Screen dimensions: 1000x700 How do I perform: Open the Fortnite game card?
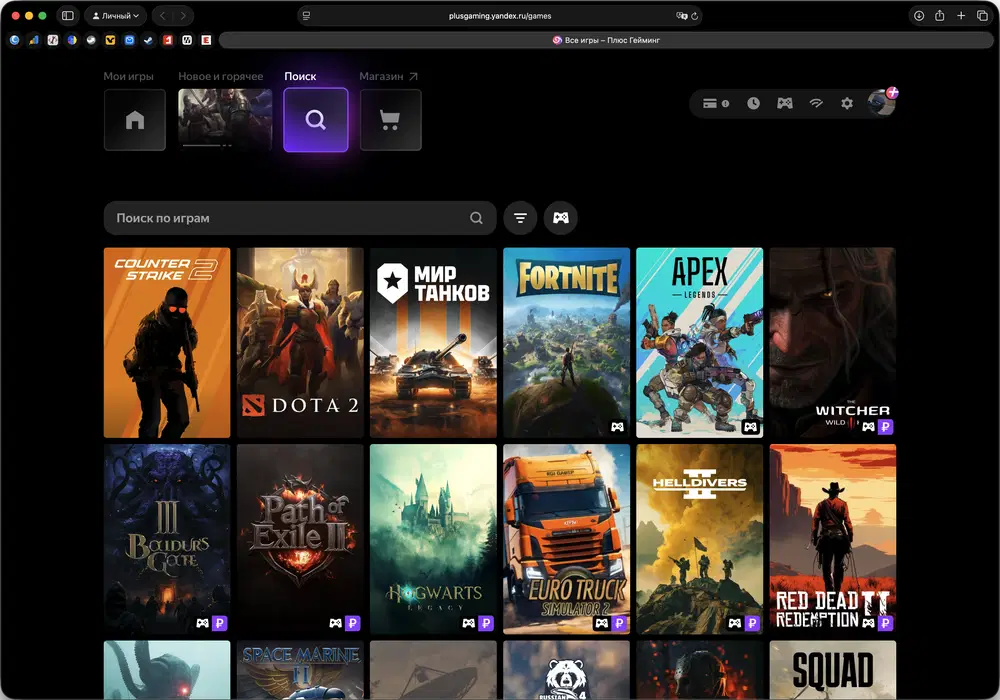point(566,342)
